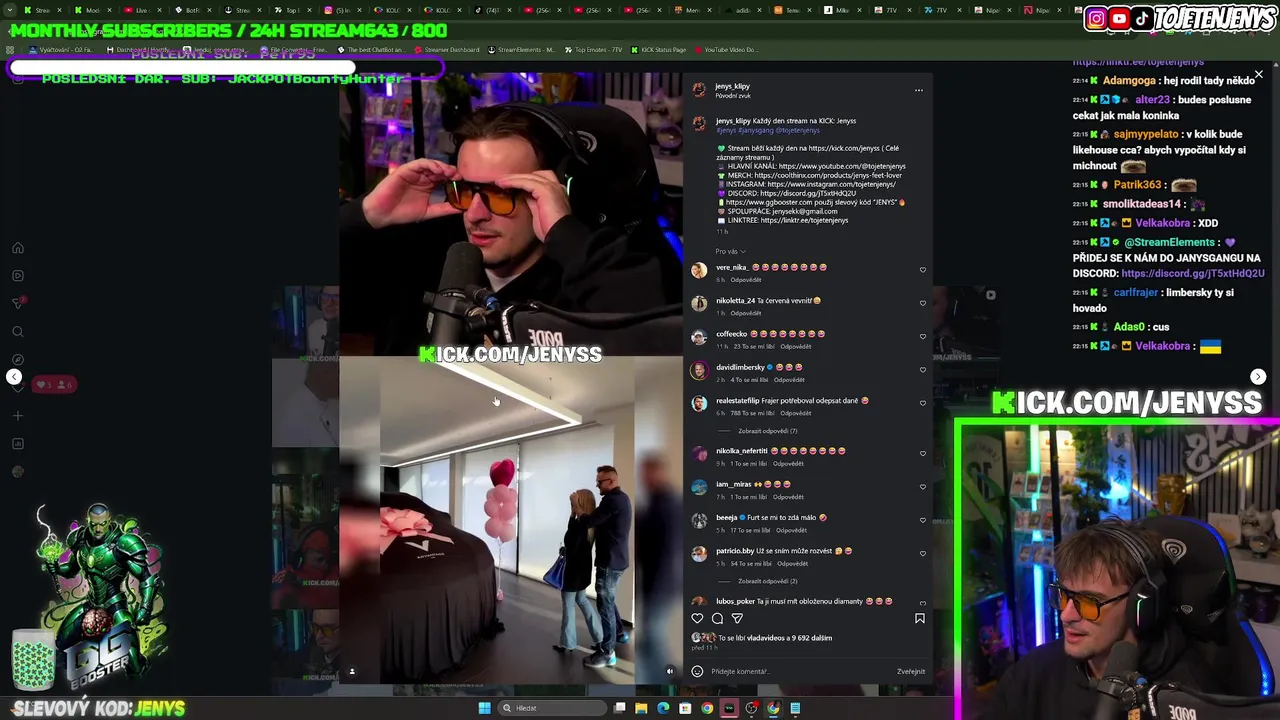Open the three-dot options menu of post

pyautogui.click(x=919, y=90)
